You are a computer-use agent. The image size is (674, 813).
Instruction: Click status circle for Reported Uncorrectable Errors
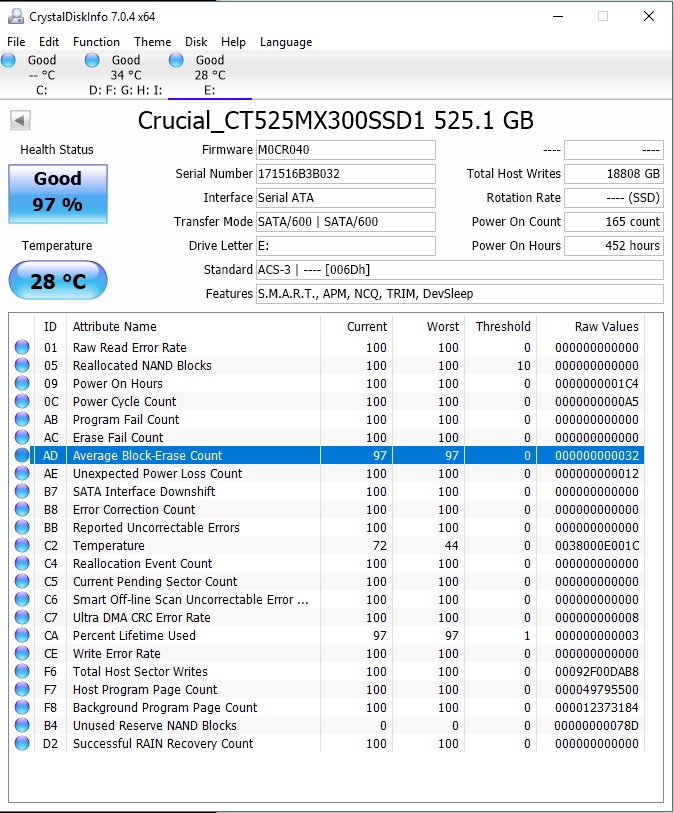pos(22,527)
